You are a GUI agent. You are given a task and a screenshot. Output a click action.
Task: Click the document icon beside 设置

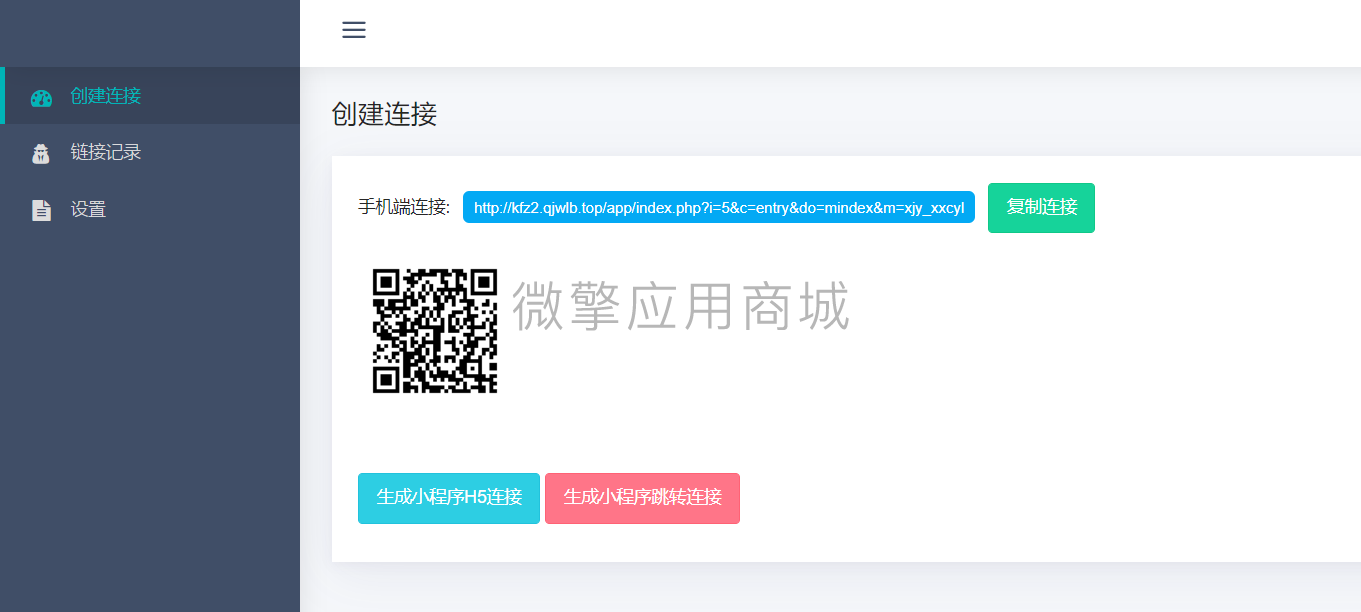[x=41, y=210]
